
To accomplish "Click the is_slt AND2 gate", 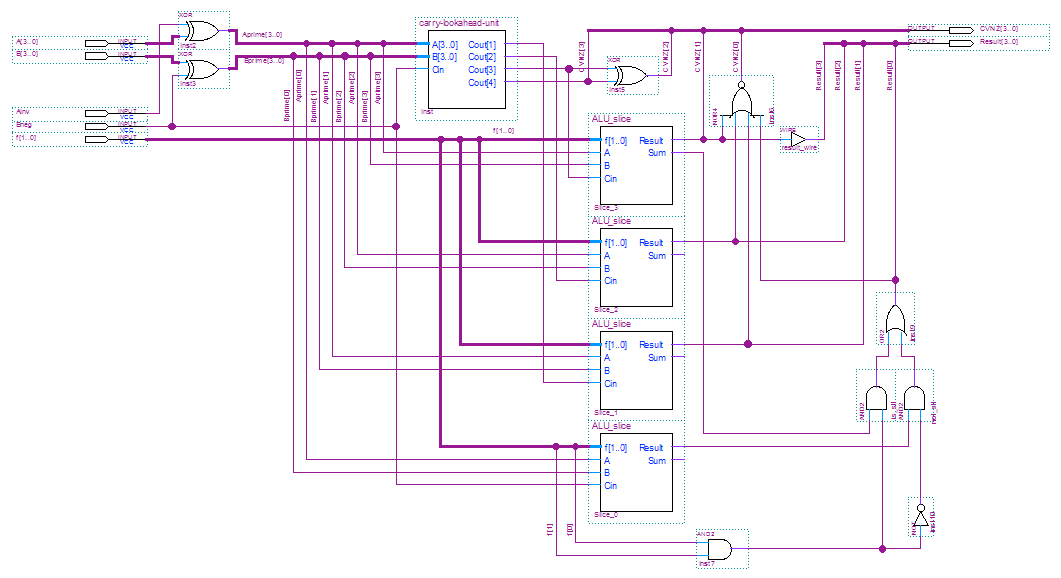I will click(877, 398).
